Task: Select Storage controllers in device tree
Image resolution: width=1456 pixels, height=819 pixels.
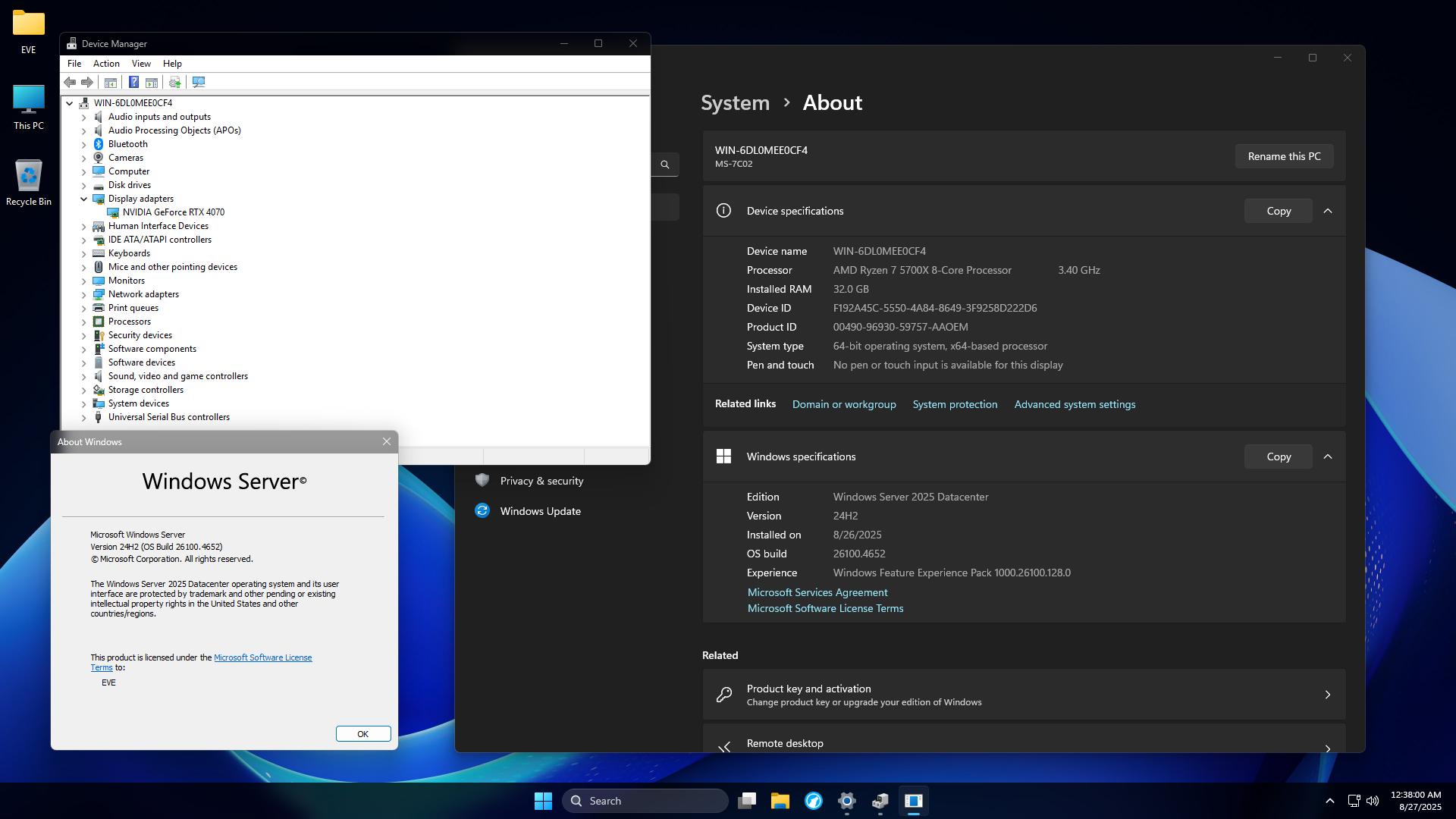Action: [x=146, y=390]
